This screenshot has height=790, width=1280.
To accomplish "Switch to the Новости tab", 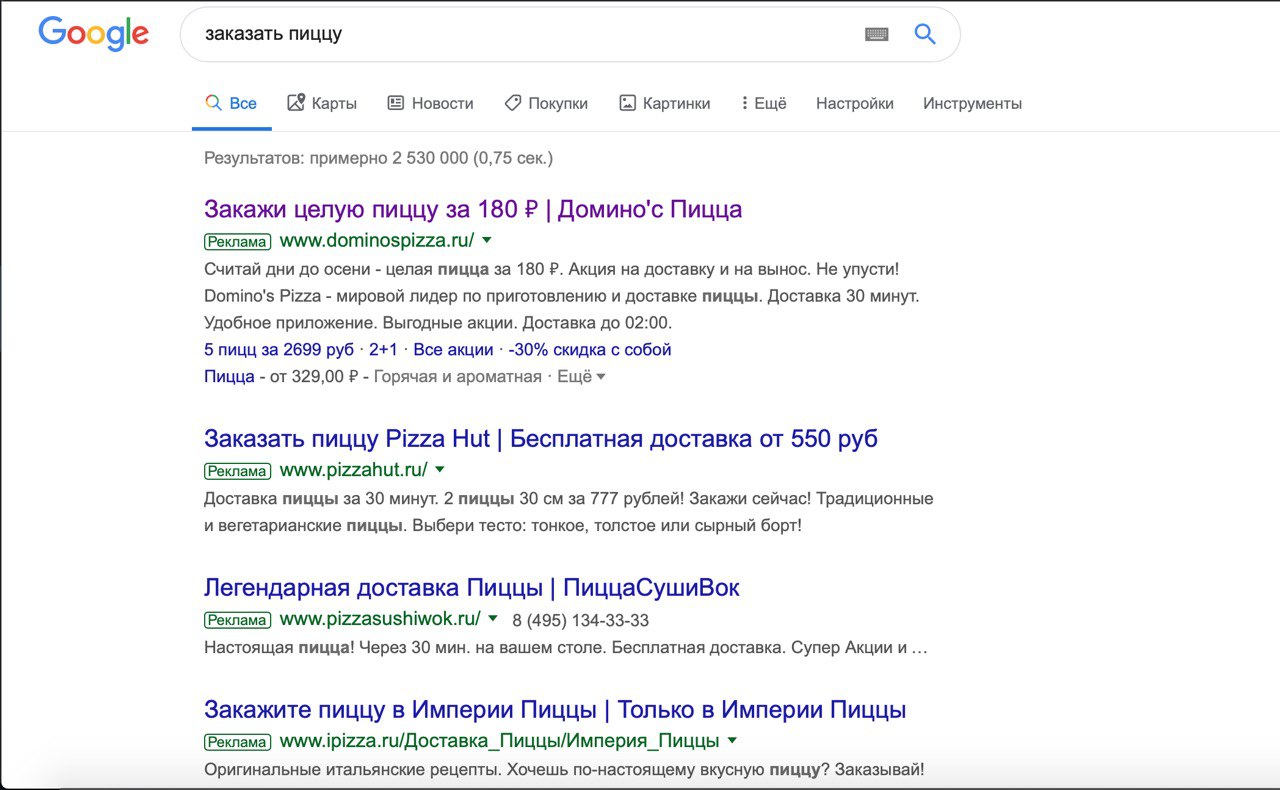I will click(430, 103).
